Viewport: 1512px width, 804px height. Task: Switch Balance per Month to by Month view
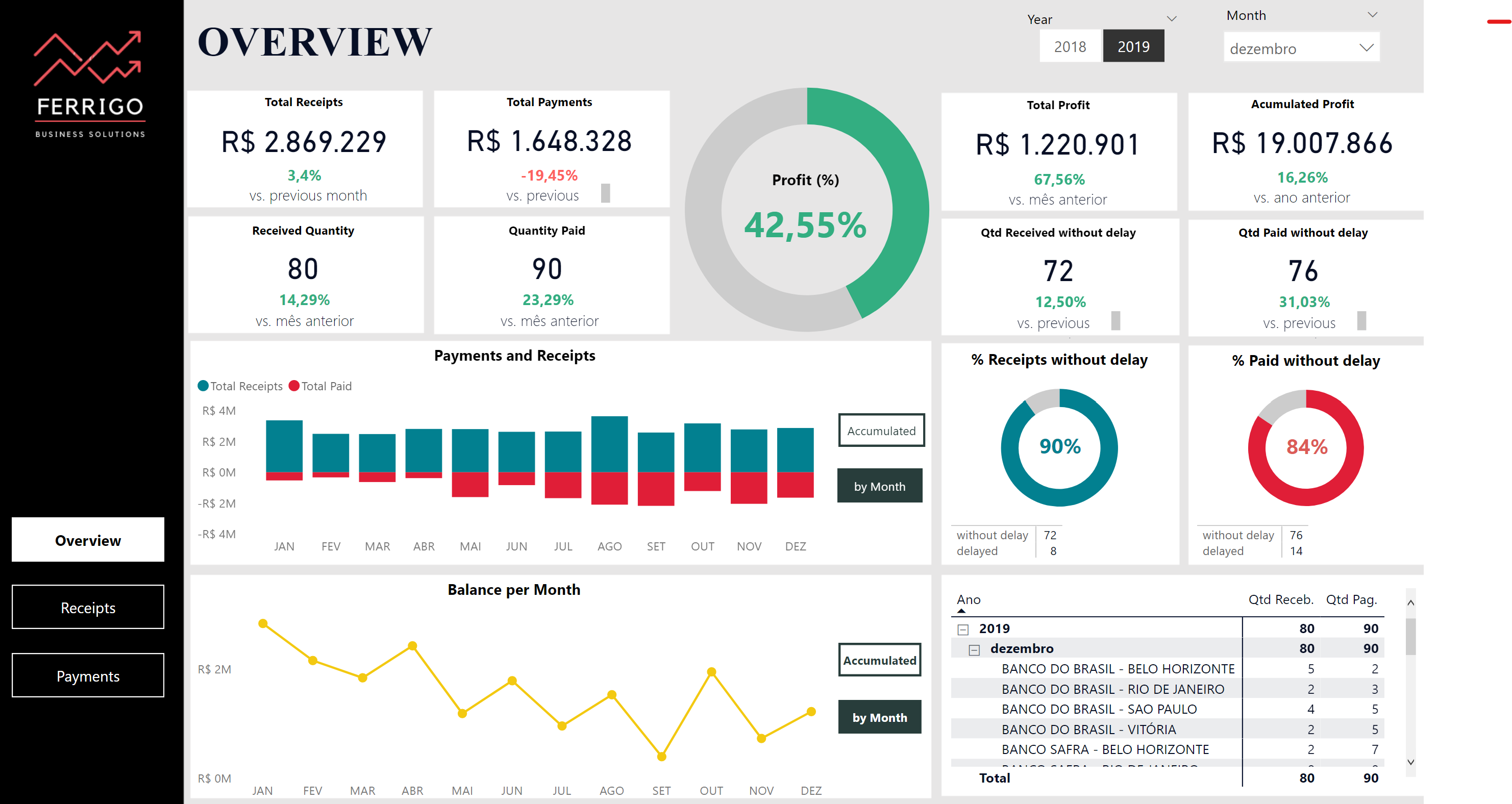(x=880, y=717)
